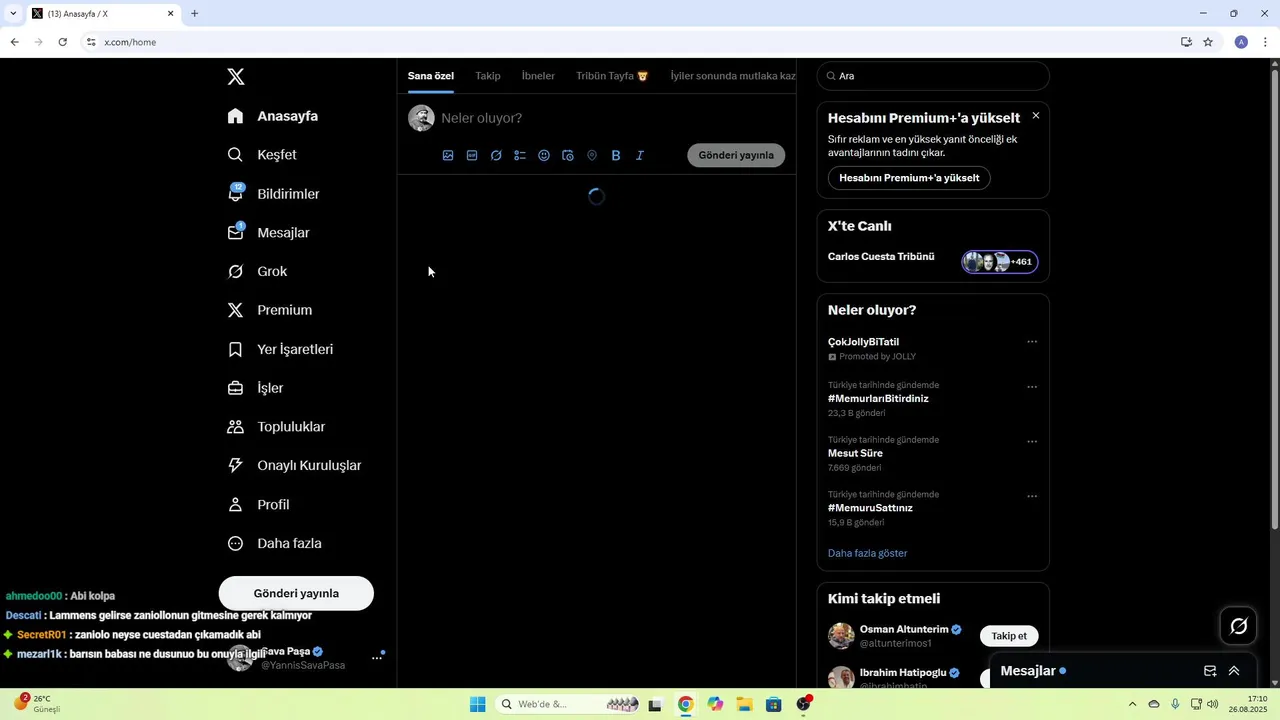Expand the Mesajlar drawer
The height and width of the screenshot is (720, 1280).
pyautogui.click(x=1234, y=671)
